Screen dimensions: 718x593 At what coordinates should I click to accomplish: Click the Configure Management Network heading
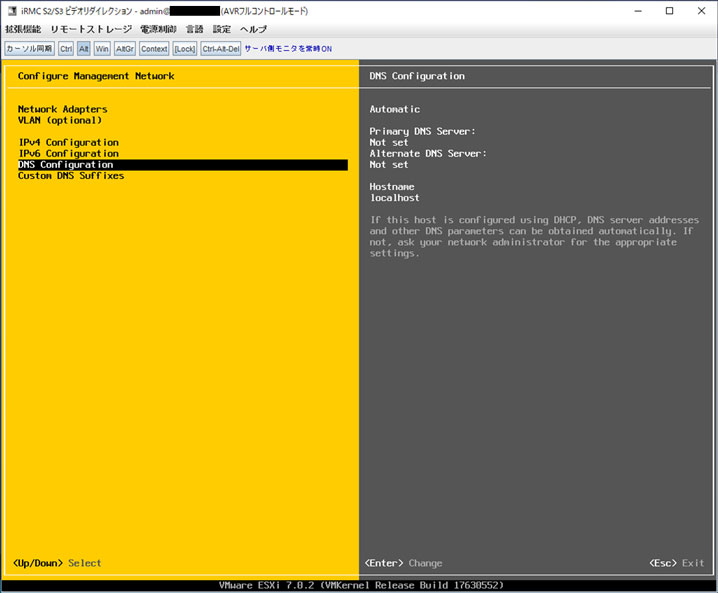[x=96, y=76]
